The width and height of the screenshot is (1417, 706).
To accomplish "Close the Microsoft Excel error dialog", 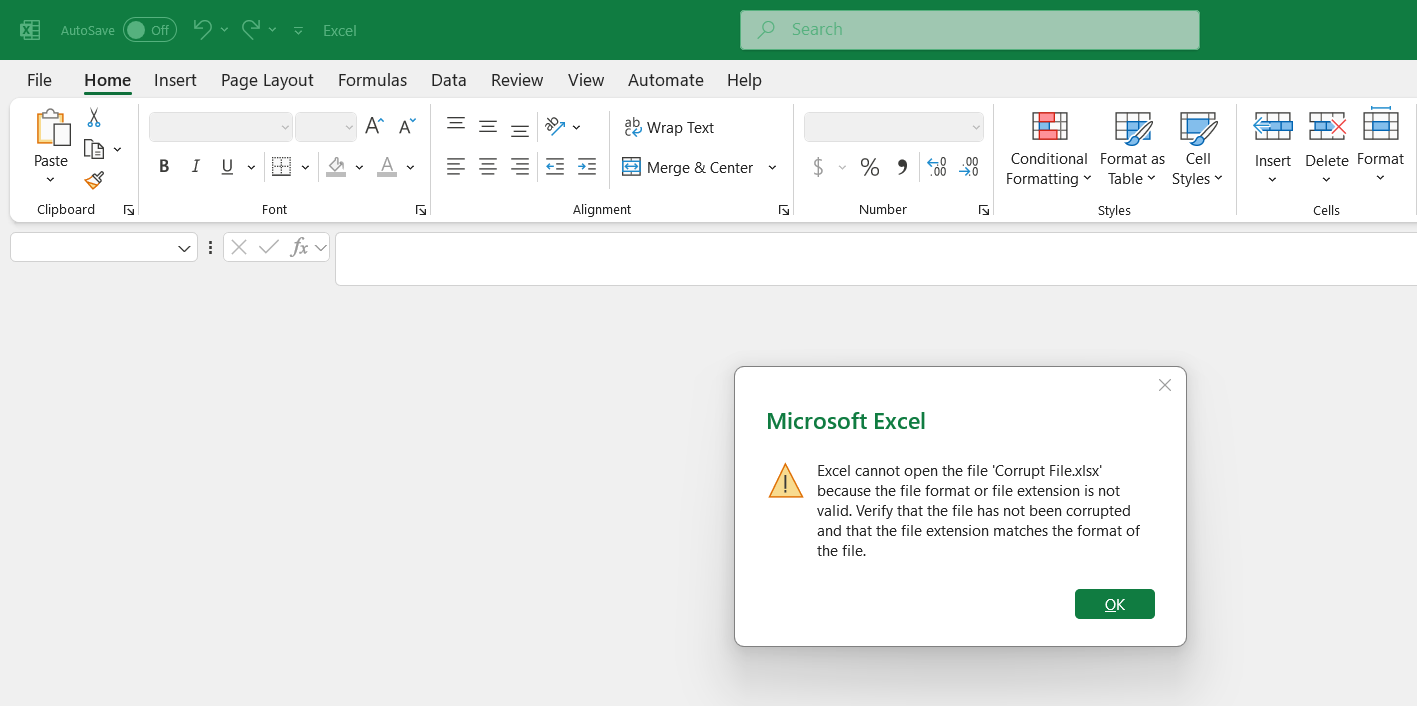I will 1164,385.
